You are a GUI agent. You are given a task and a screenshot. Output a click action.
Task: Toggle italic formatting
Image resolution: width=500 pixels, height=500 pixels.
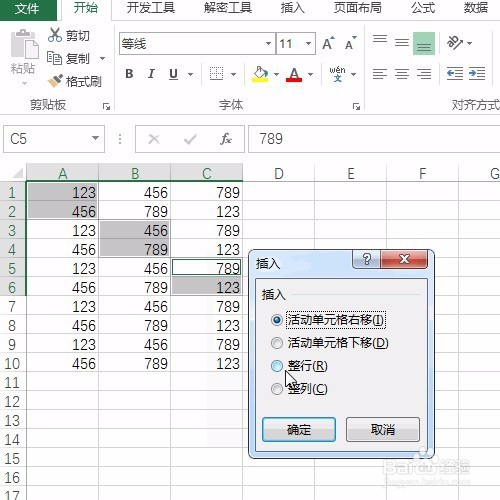151,74
